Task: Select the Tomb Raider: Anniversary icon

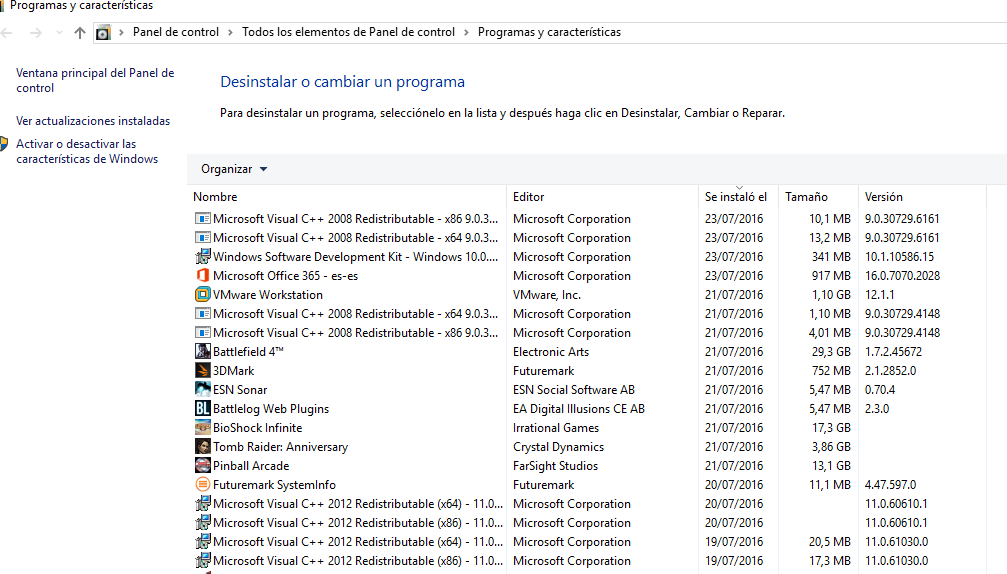Action: pyautogui.click(x=203, y=447)
